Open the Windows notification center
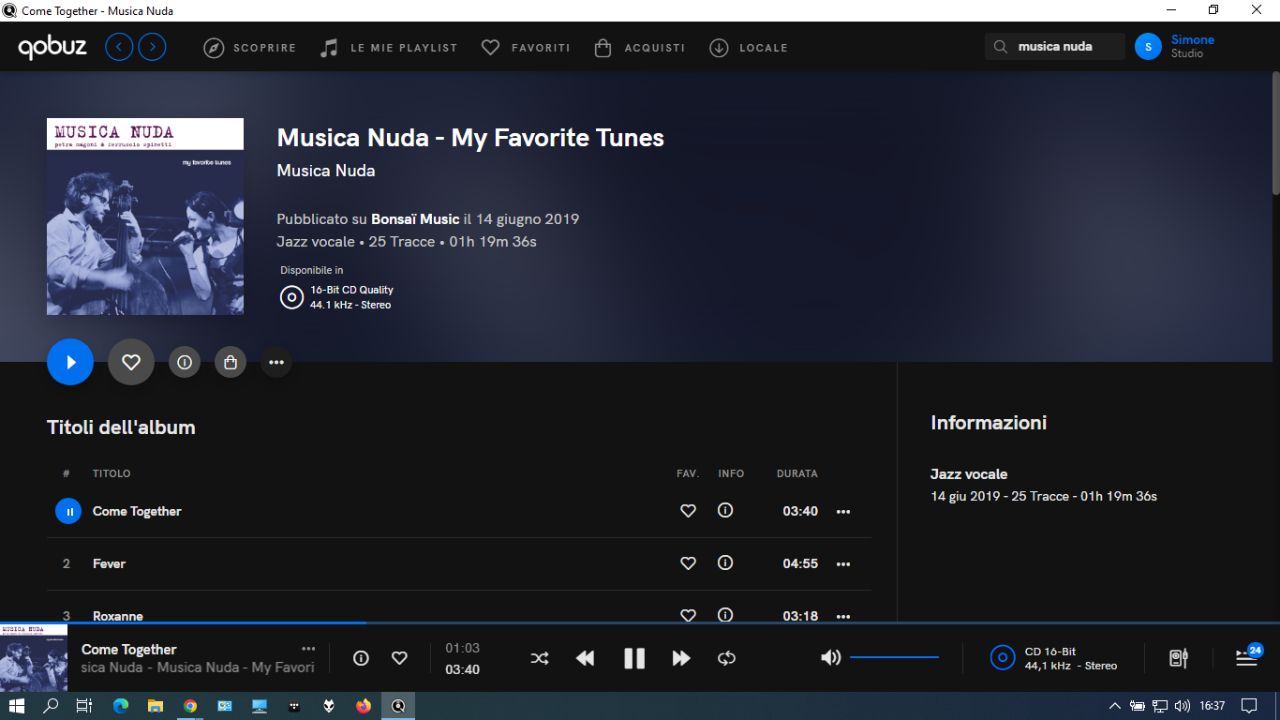The image size is (1280, 720). 1248,706
